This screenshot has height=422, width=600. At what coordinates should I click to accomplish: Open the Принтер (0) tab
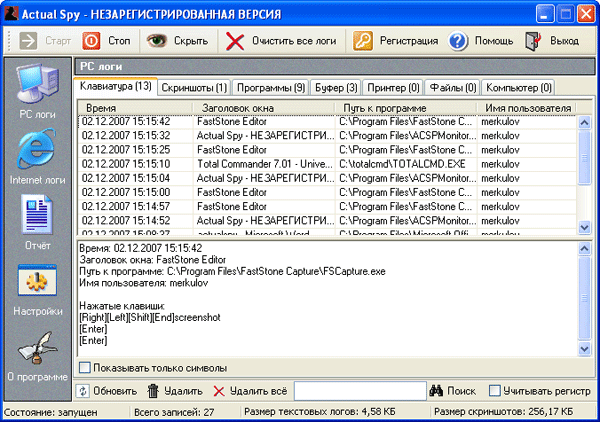pos(393,88)
